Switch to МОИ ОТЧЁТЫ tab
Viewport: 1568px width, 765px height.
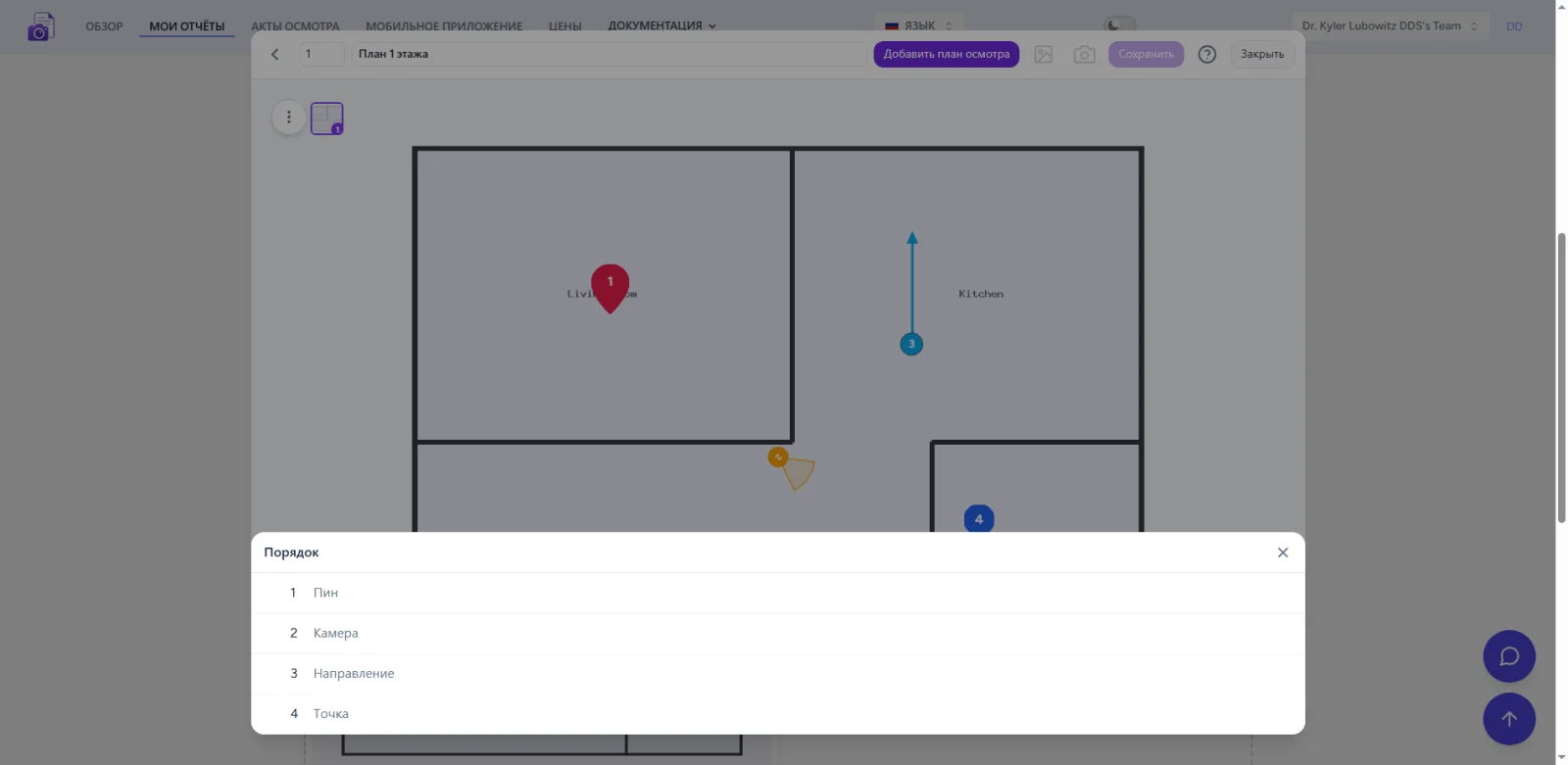pos(187,26)
